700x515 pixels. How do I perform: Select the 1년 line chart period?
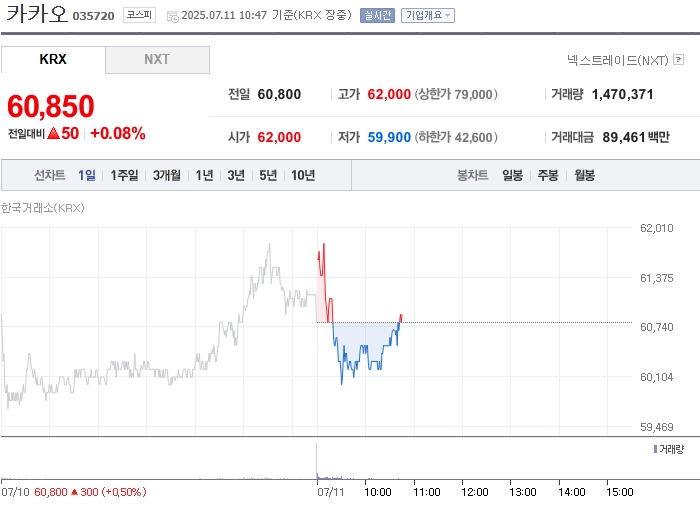pyautogui.click(x=204, y=175)
